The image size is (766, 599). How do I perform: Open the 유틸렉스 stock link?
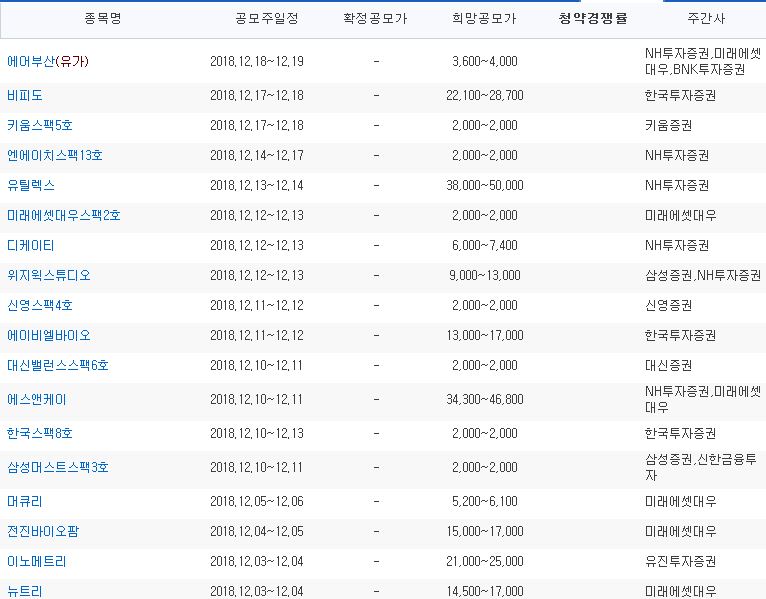[31, 186]
